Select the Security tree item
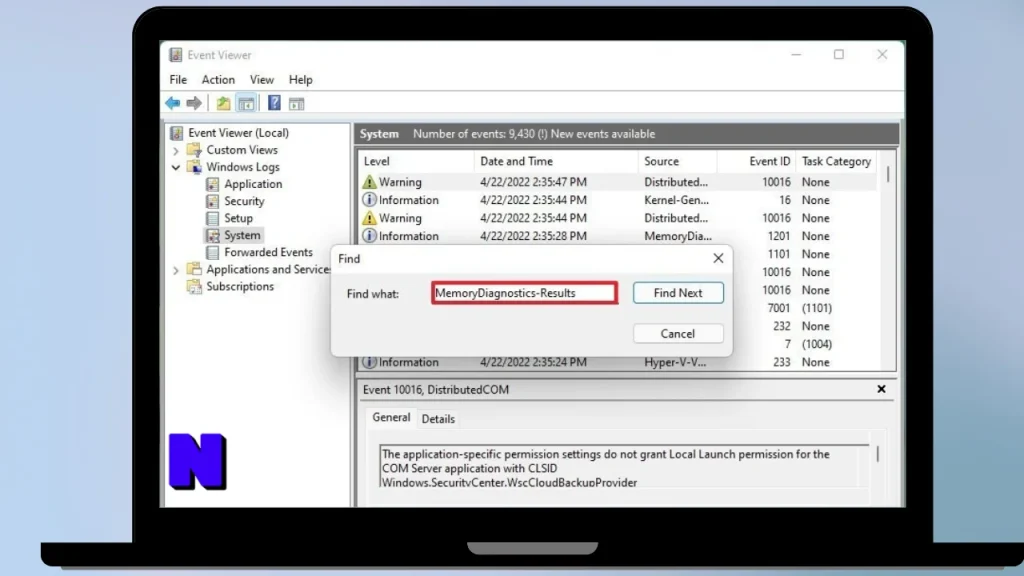 [x=244, y=201]
